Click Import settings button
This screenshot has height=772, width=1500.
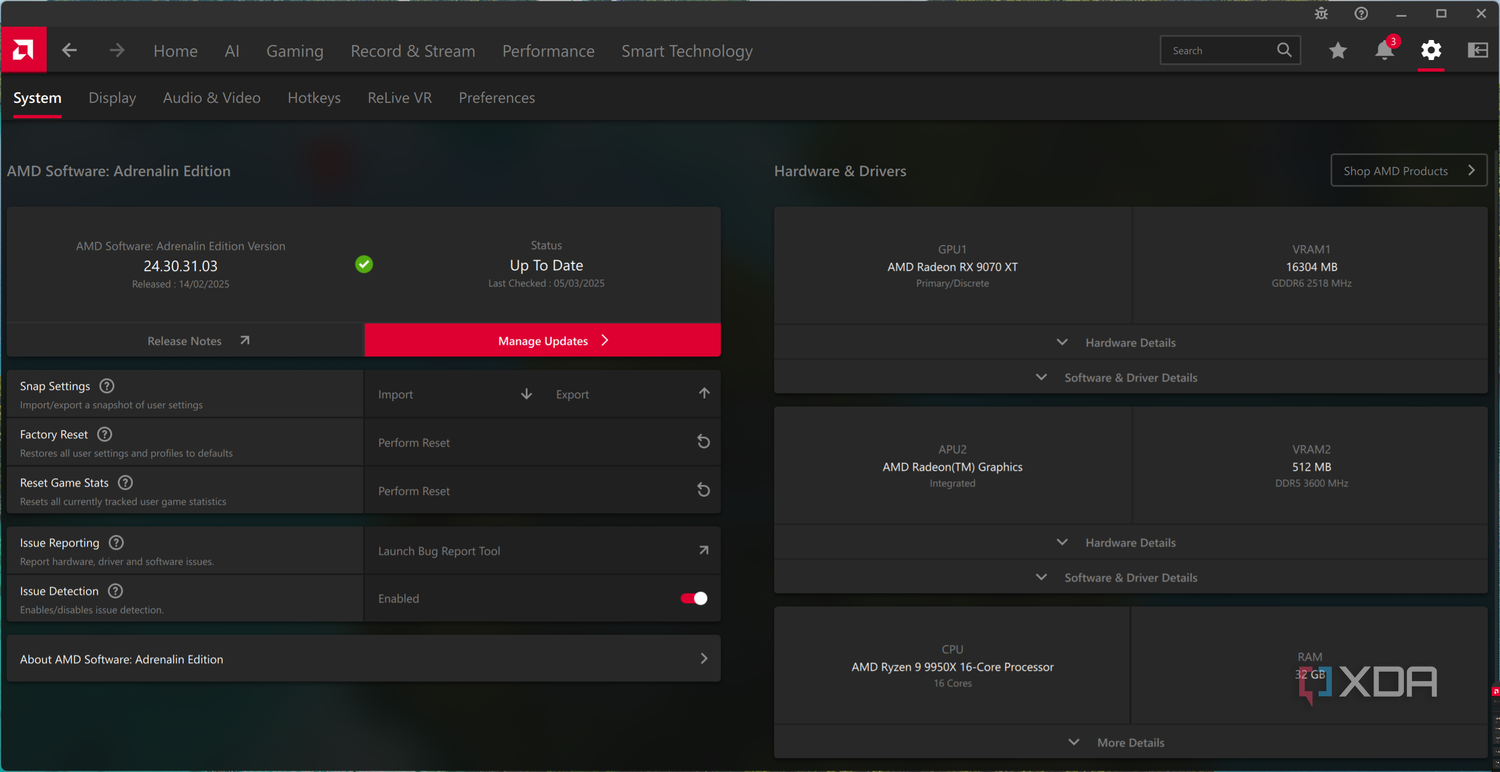click(454, 394)
